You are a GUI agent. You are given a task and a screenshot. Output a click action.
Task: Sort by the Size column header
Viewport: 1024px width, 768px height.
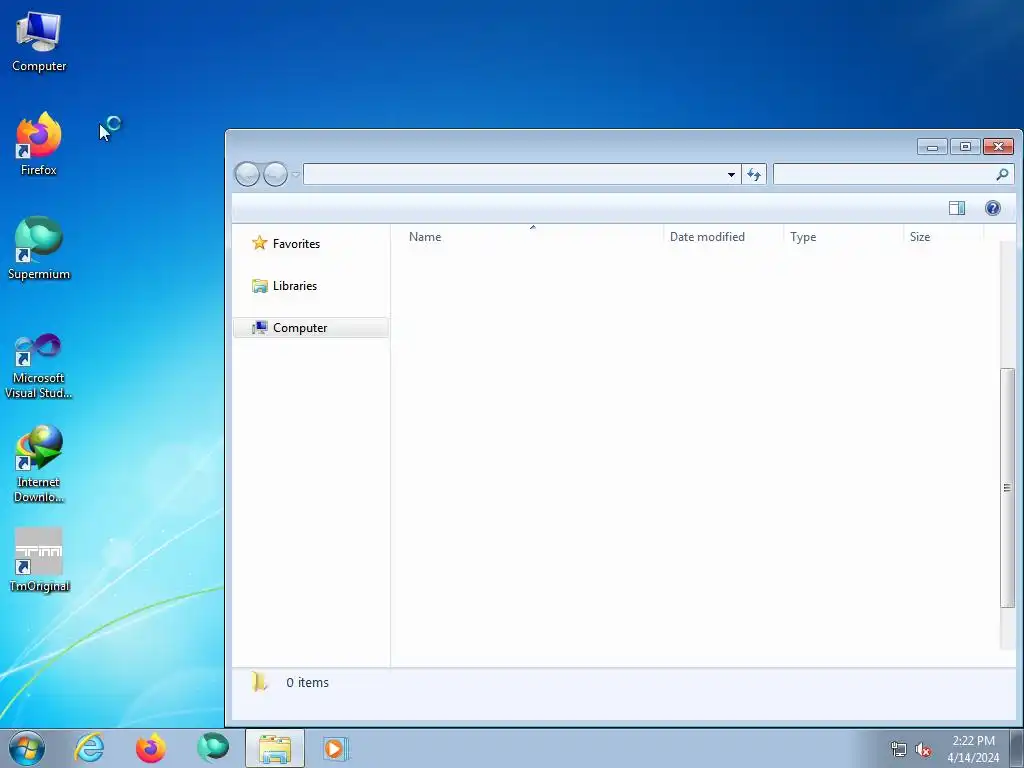[x=944, y=237]
